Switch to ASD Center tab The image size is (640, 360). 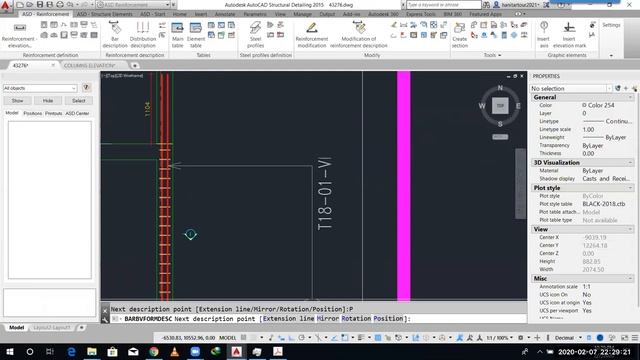pos(77,113)
